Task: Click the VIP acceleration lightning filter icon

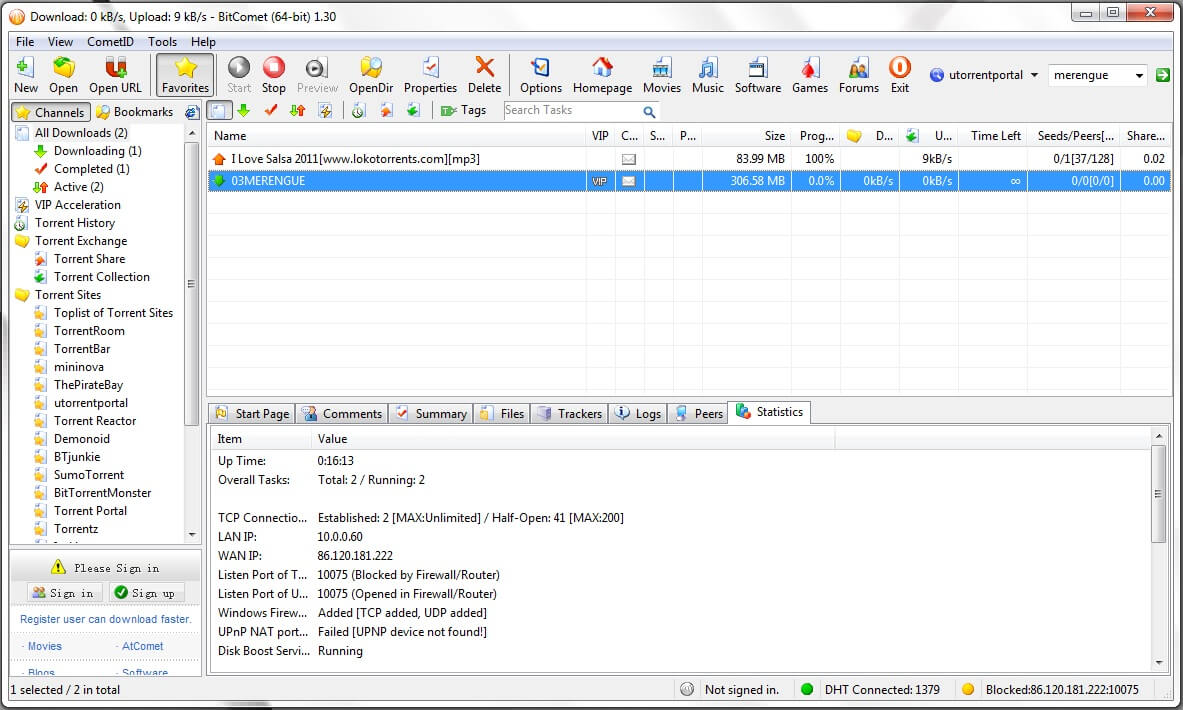Action: pos(325,111)
